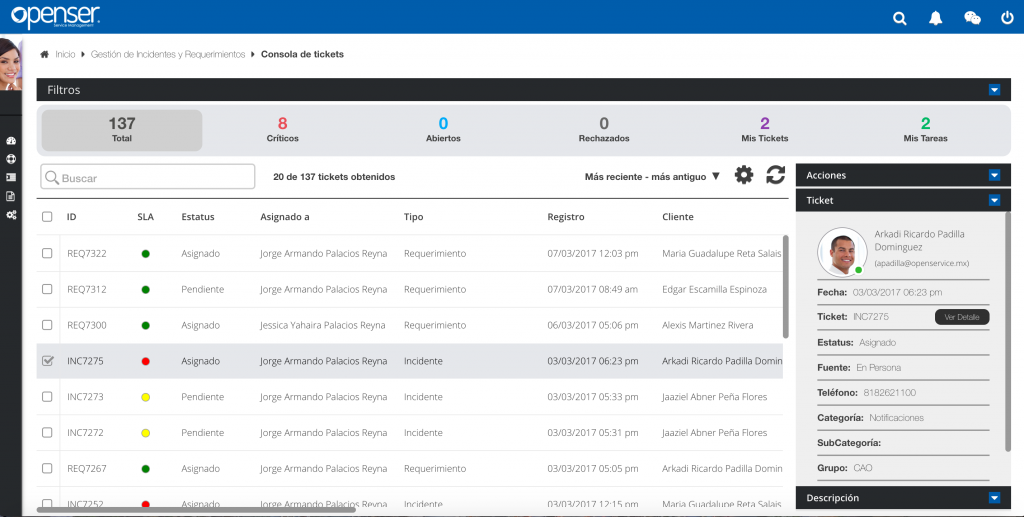Uncheck the INC7275 ticket checkbox

pos(47,361)
